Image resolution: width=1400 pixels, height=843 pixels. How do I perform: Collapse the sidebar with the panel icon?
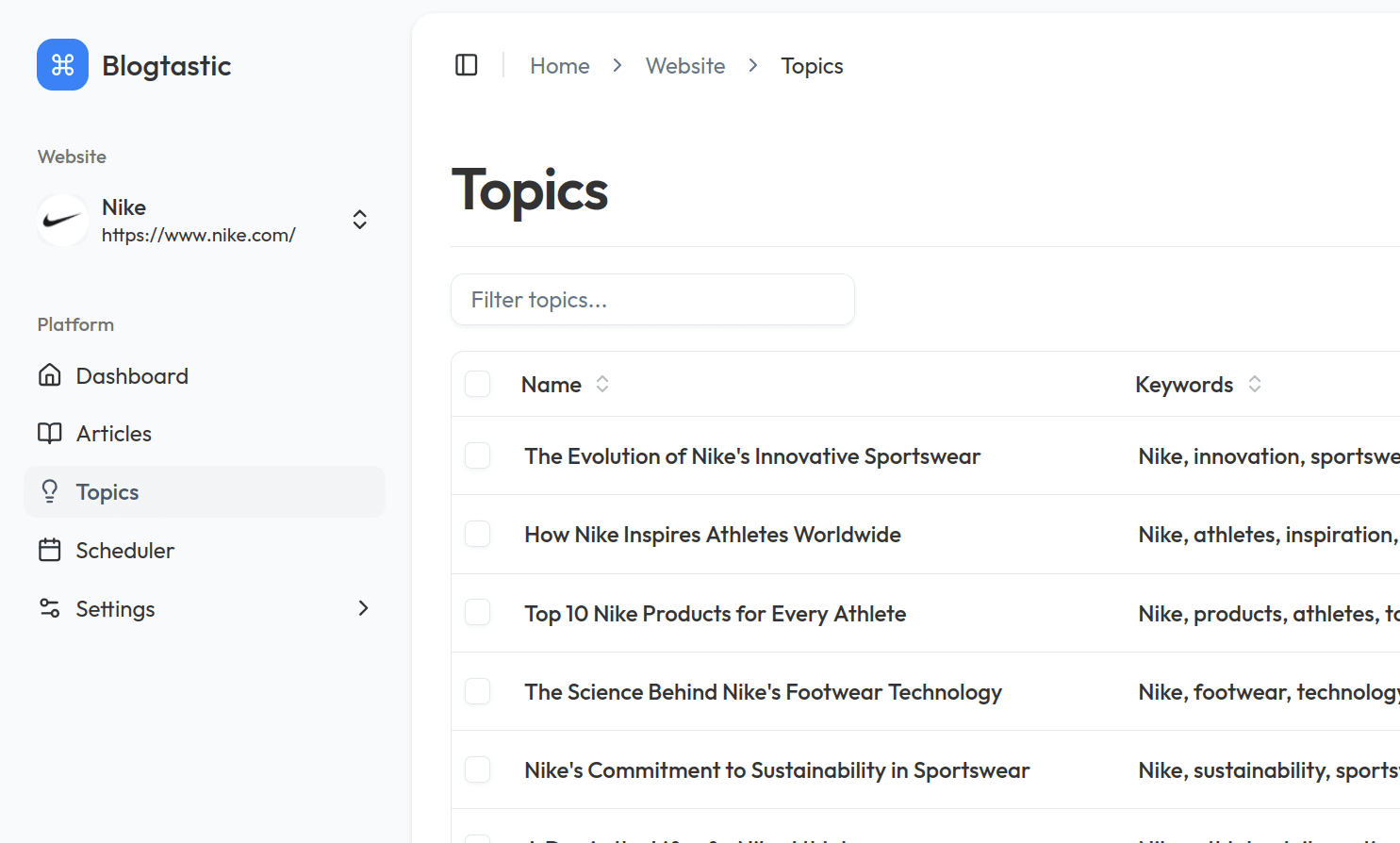(x=467, y=64)
